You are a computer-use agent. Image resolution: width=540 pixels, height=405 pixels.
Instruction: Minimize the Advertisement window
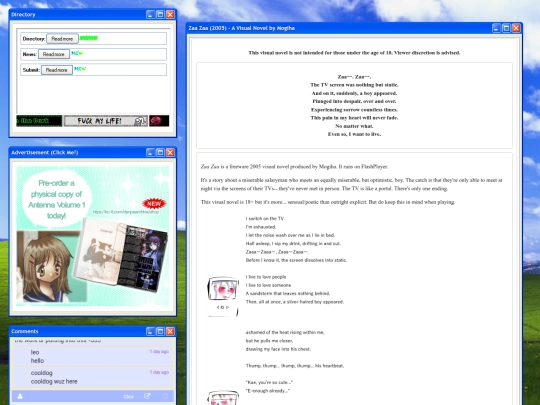150,153
